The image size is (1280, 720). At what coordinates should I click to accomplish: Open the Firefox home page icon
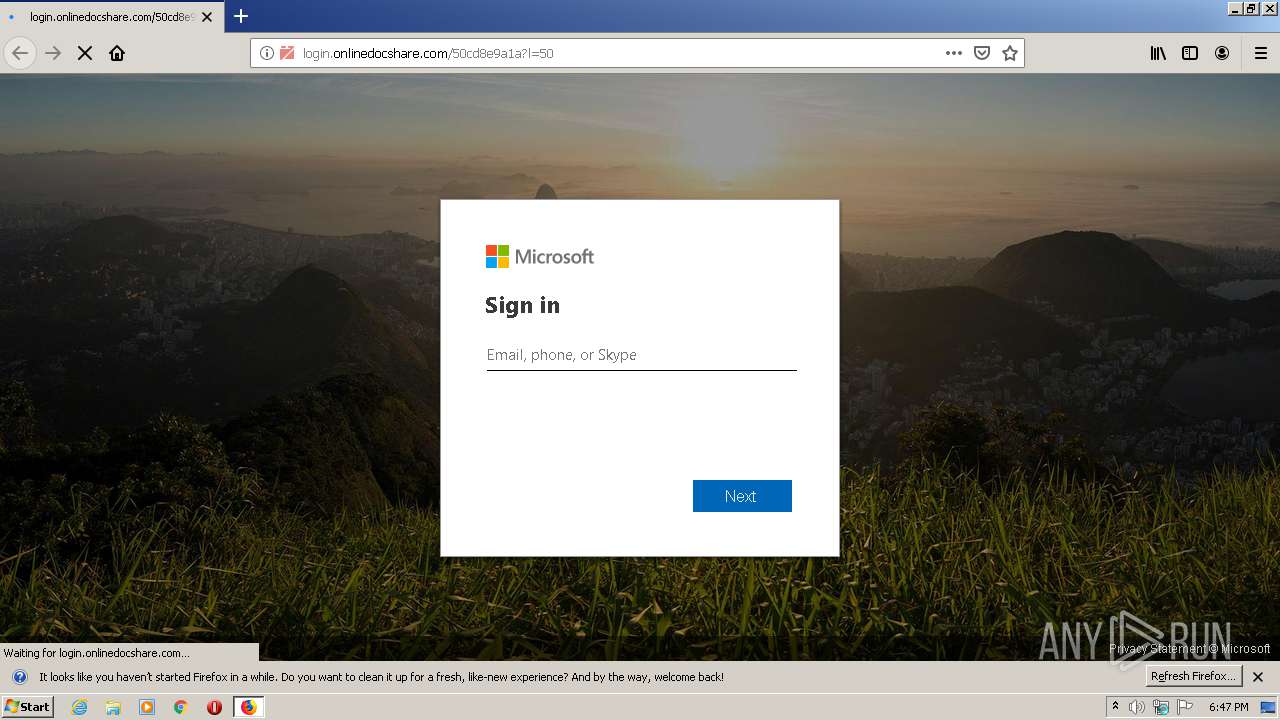tap(117, 53)
